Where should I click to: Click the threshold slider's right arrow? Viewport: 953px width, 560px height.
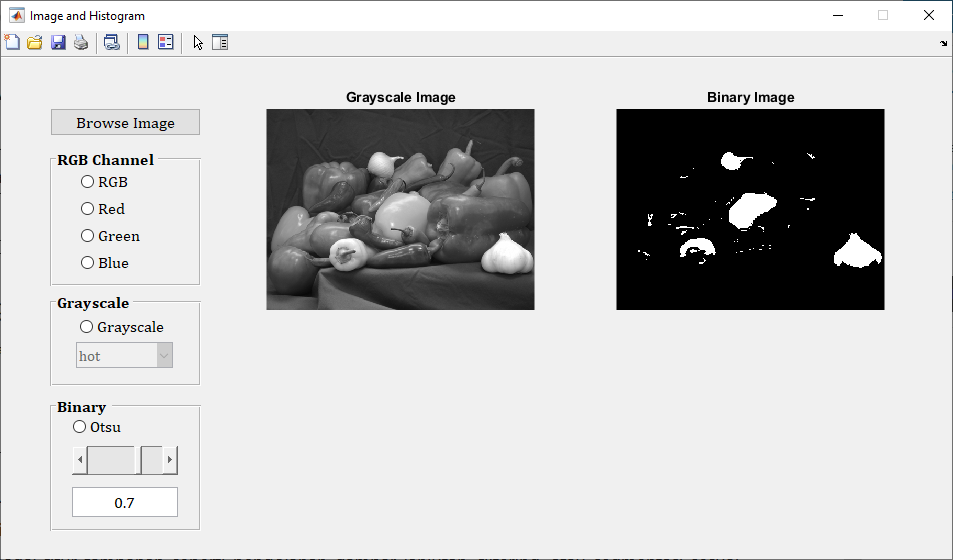click(x=170, y=461)
